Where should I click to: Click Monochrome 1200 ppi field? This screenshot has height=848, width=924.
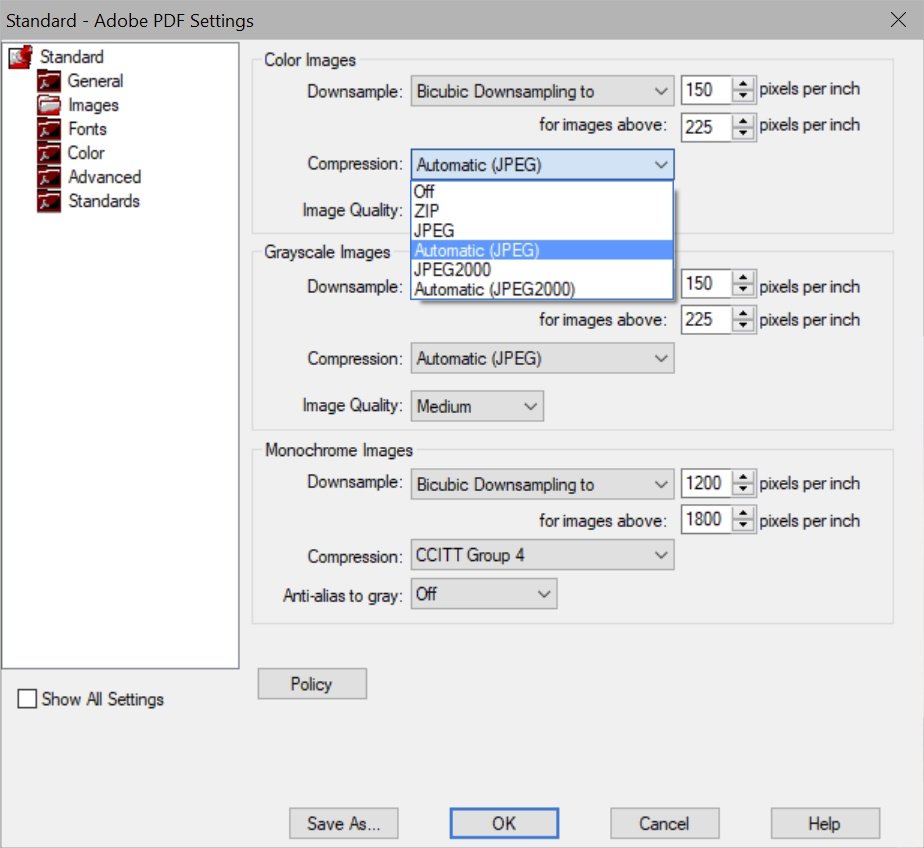coord(706,484)
